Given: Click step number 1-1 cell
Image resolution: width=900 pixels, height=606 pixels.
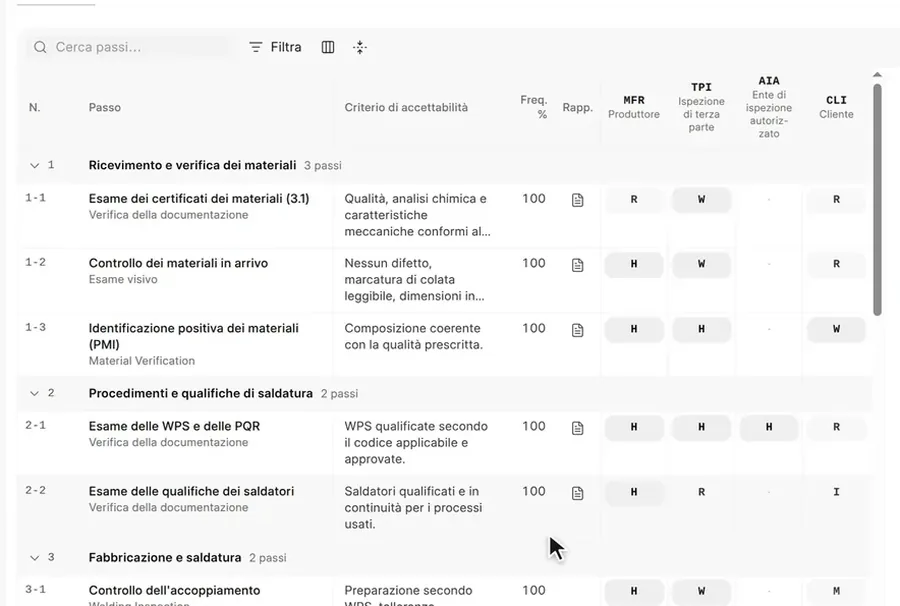Looking at the screenshot, I should [x=35, y=198].
